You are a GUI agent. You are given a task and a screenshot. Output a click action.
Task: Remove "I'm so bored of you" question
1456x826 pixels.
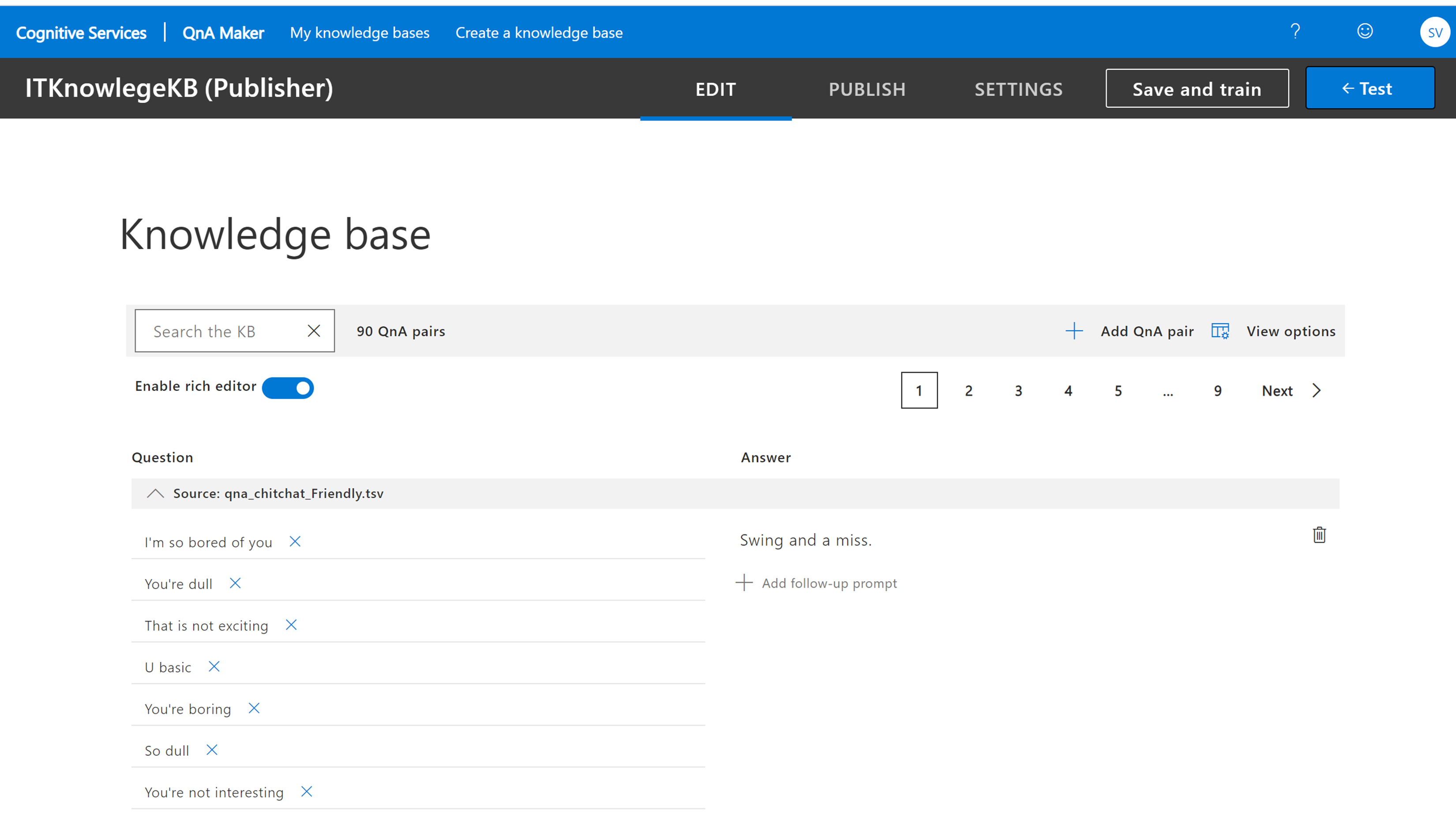coord(295,542)
